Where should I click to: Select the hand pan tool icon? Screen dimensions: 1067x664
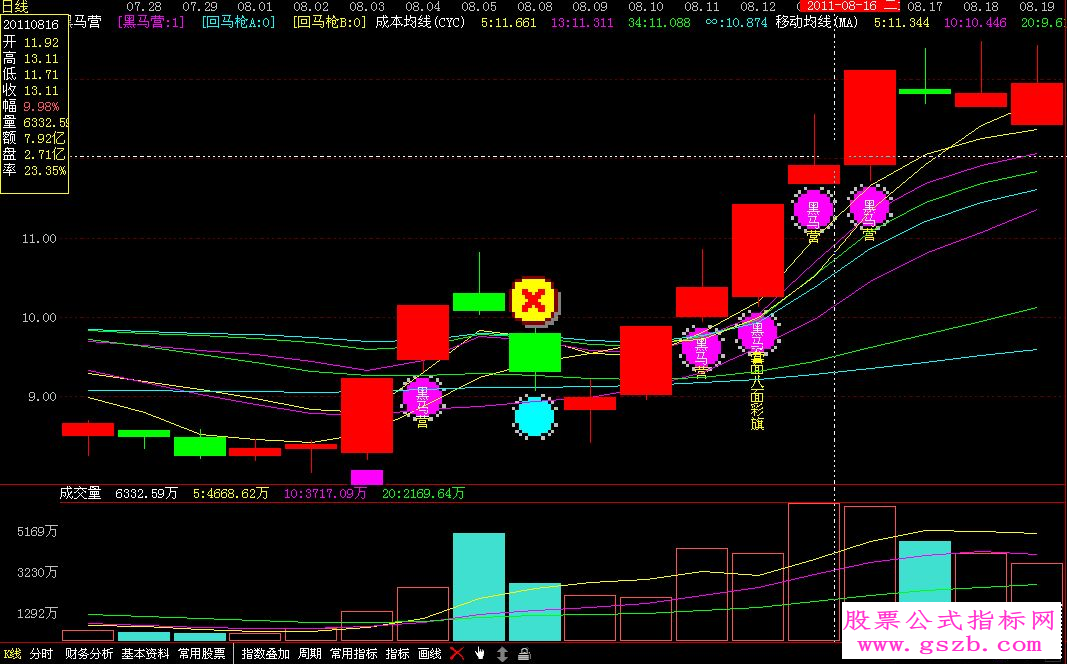click(480, 654)
